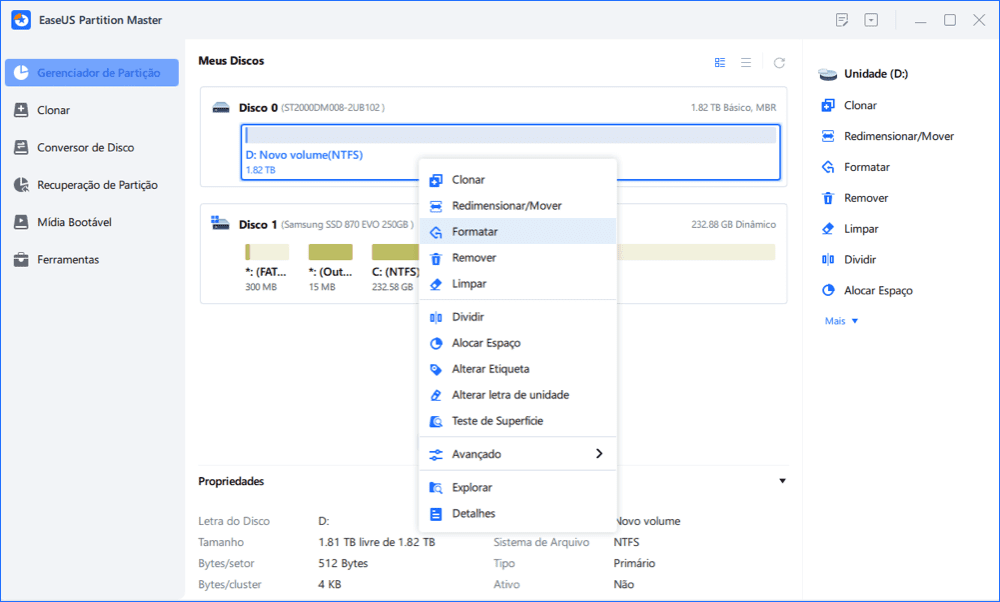Click Limpar in the right panel
The height and width of the screenshot is (602, 1000).
(849, 228)
